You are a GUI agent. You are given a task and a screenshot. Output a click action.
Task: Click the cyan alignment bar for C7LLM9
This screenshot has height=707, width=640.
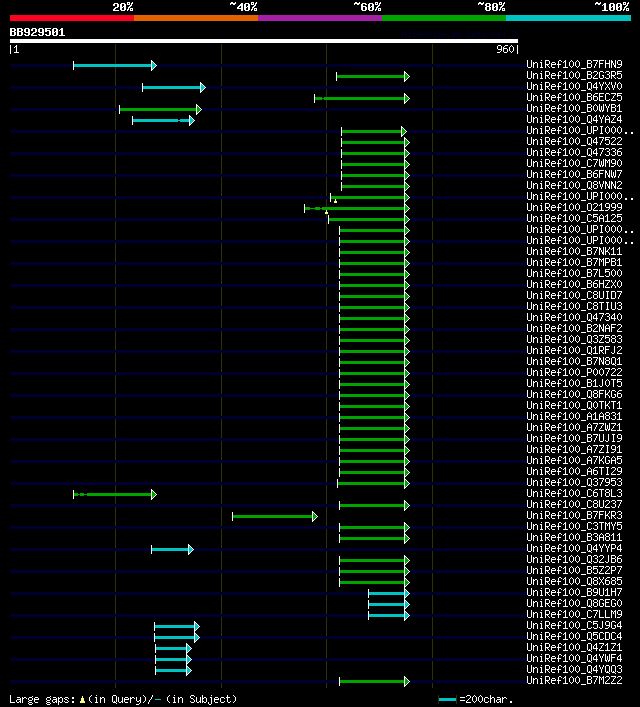click(x=389, y=615)
